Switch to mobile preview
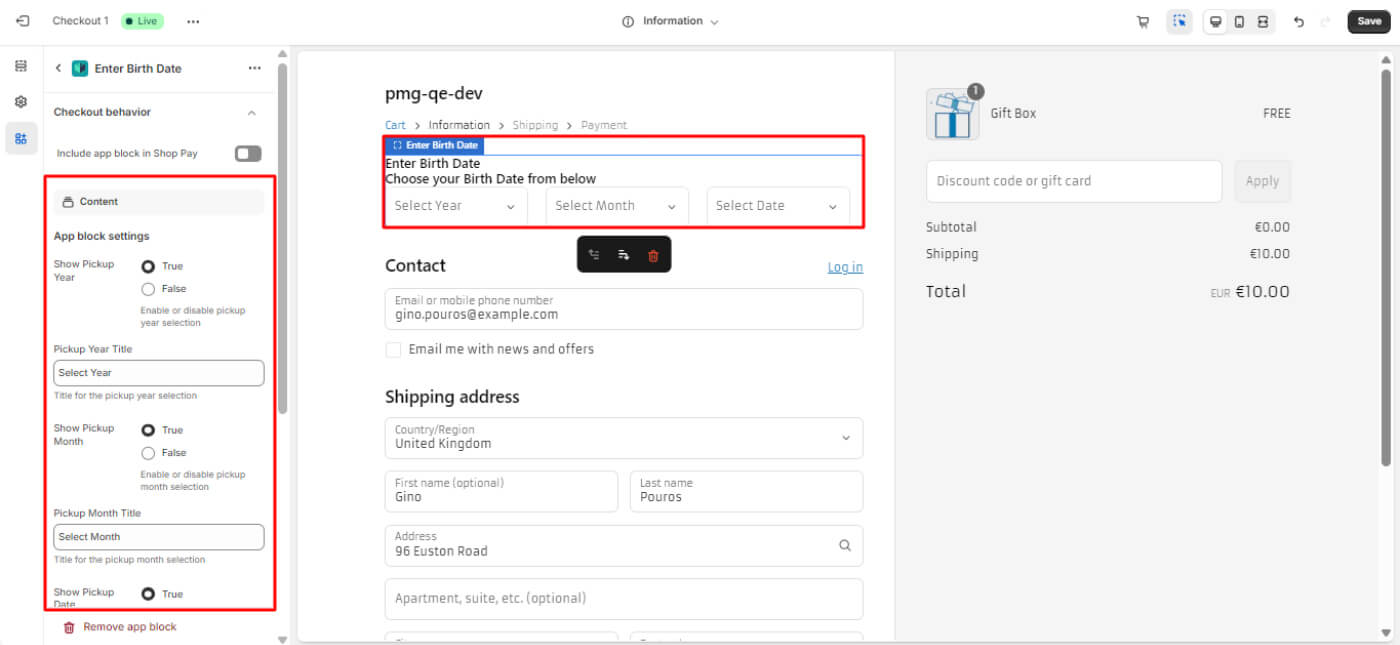The height and width of the screenshot is (645, 1400). click(1239, 22)
